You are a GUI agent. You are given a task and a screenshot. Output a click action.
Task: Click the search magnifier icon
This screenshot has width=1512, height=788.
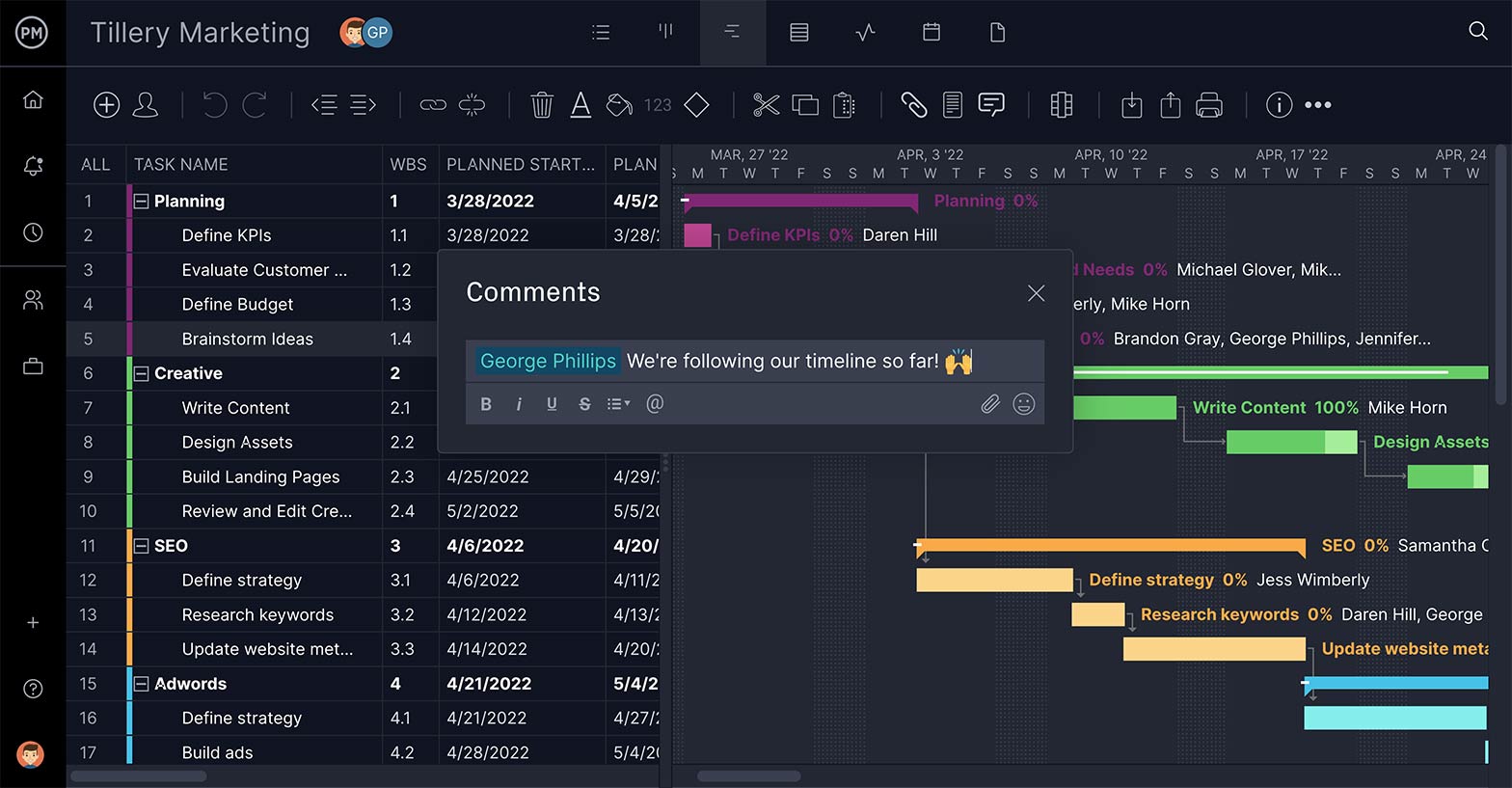[x=1477, y=32]
